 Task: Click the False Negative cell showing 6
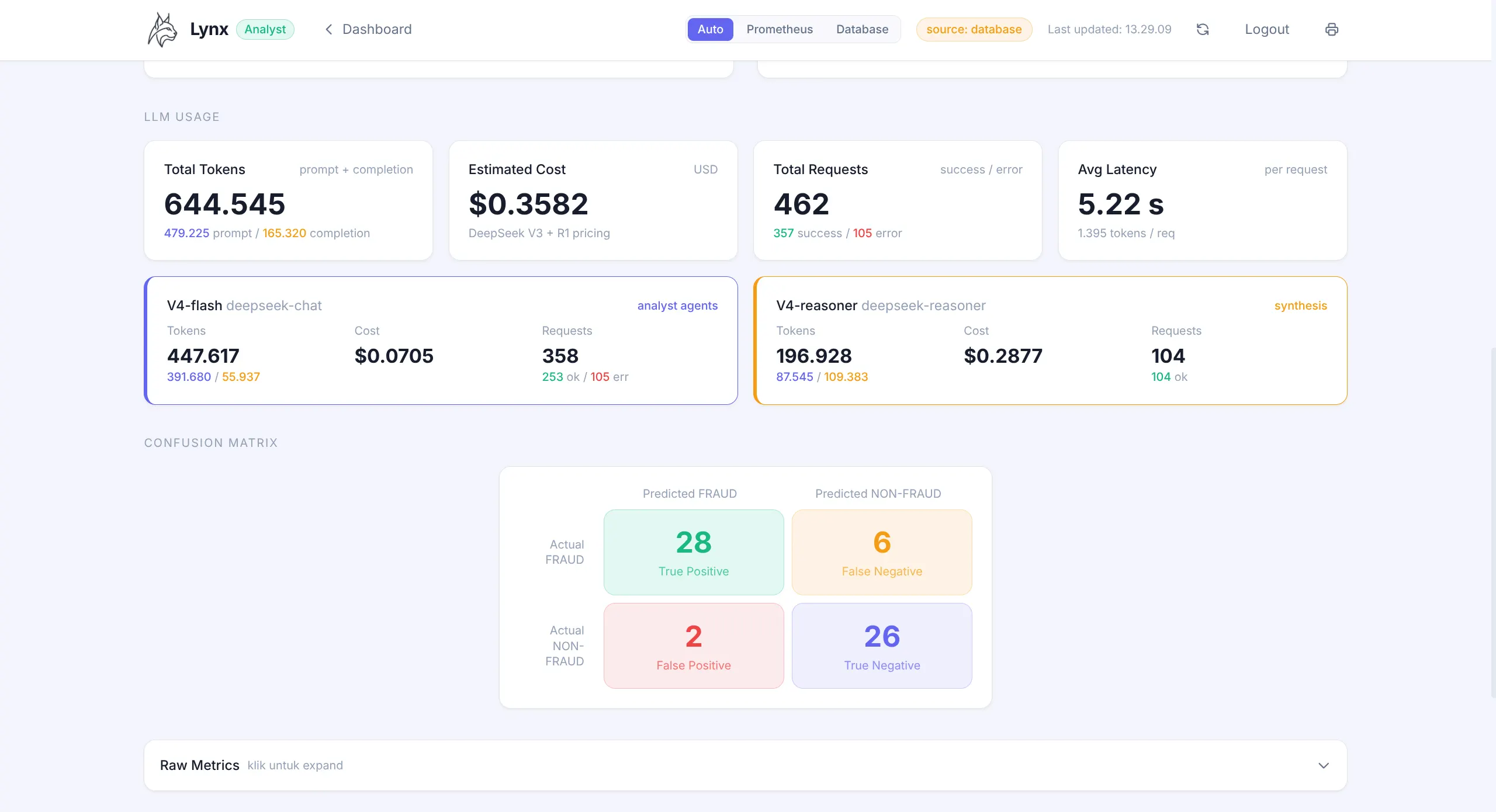click(x=882, y=552)
